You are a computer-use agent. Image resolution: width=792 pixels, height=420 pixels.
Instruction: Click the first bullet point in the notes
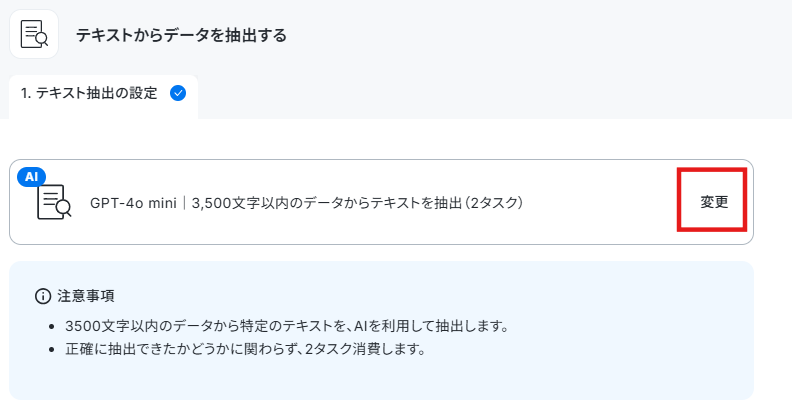[52, 327]
